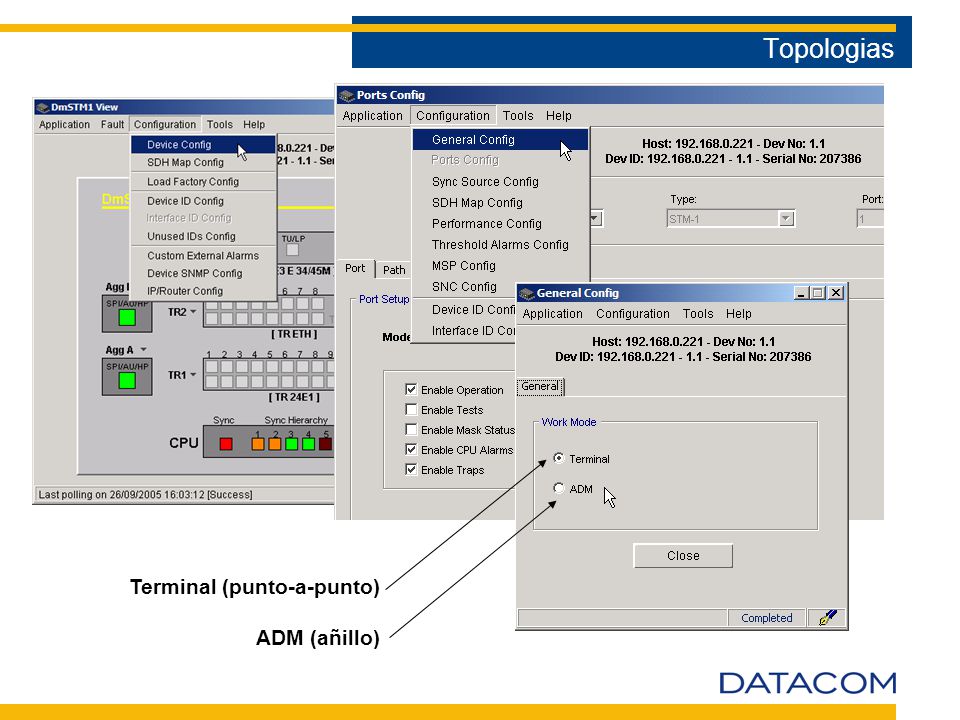
Task: Click the TU/LP indicator box
Action: coord(292,250)
